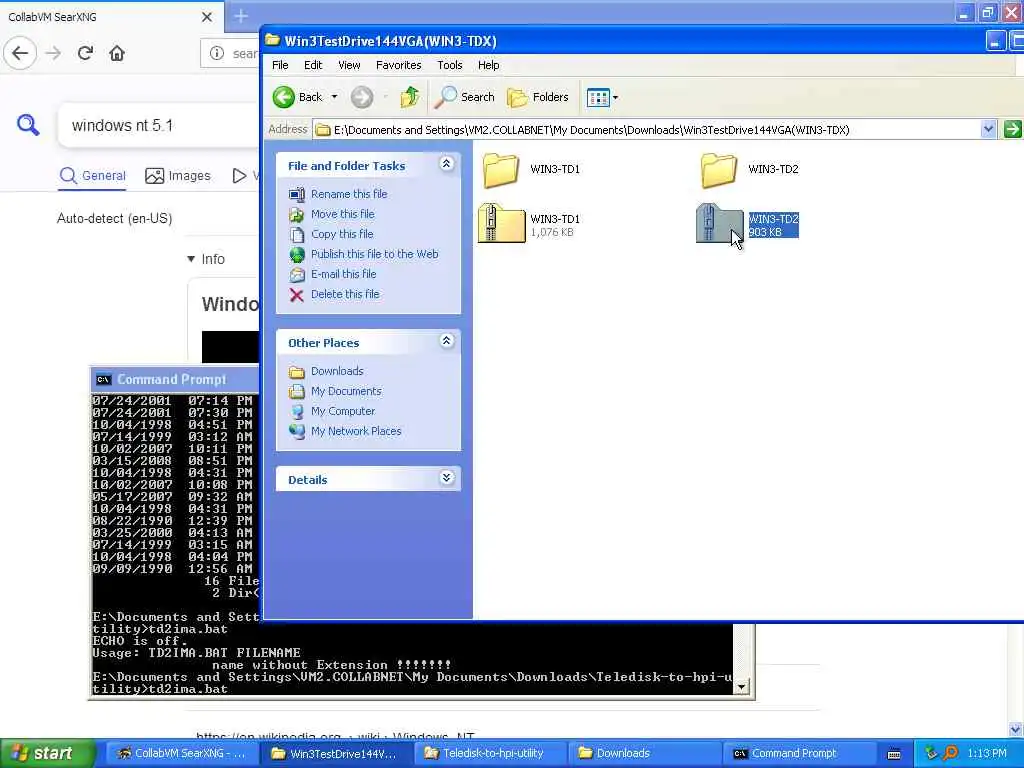1024x768 pixels.
Task: Go to My Computer in Other Places
Action: click(x=343, y=411)
